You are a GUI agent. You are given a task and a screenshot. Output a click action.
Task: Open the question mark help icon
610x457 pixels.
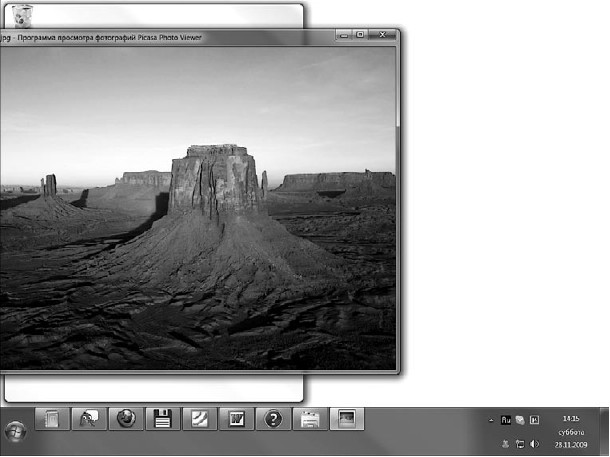click(272, 420)
